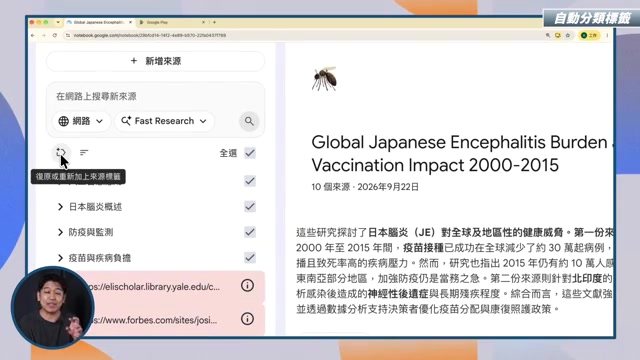Image resolution: width=640 pixels, height=360 pixels.
Task: Toggle the 疫苗與疾病負擔 checkbox
Action: (x=250, y=258)
